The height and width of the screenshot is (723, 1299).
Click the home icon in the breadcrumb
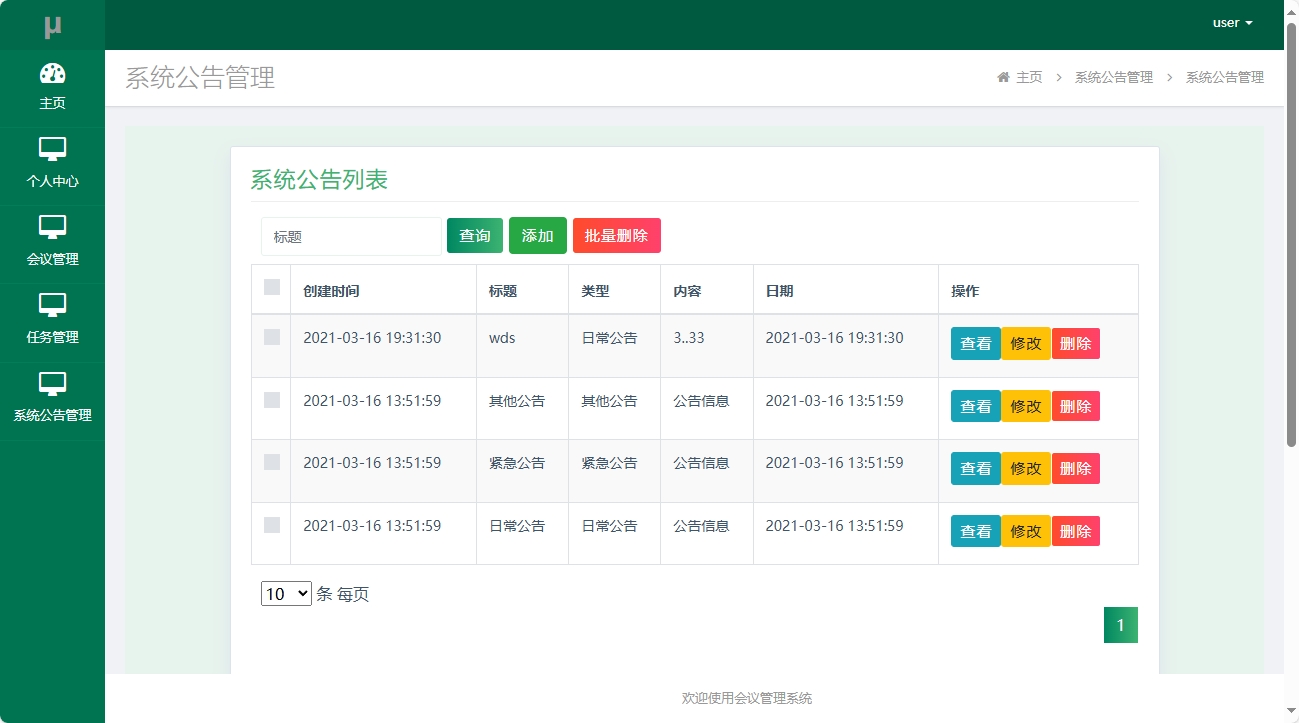(x=1003, y=76)
